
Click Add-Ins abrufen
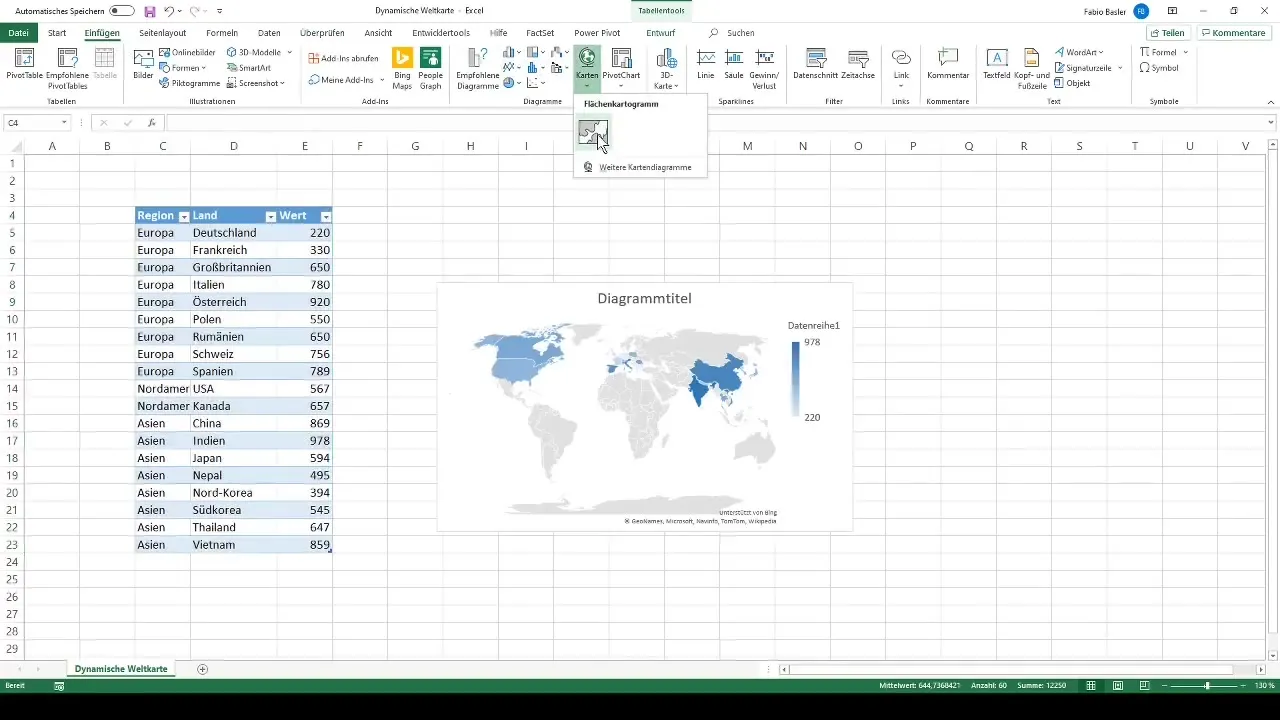coord(343,58)
